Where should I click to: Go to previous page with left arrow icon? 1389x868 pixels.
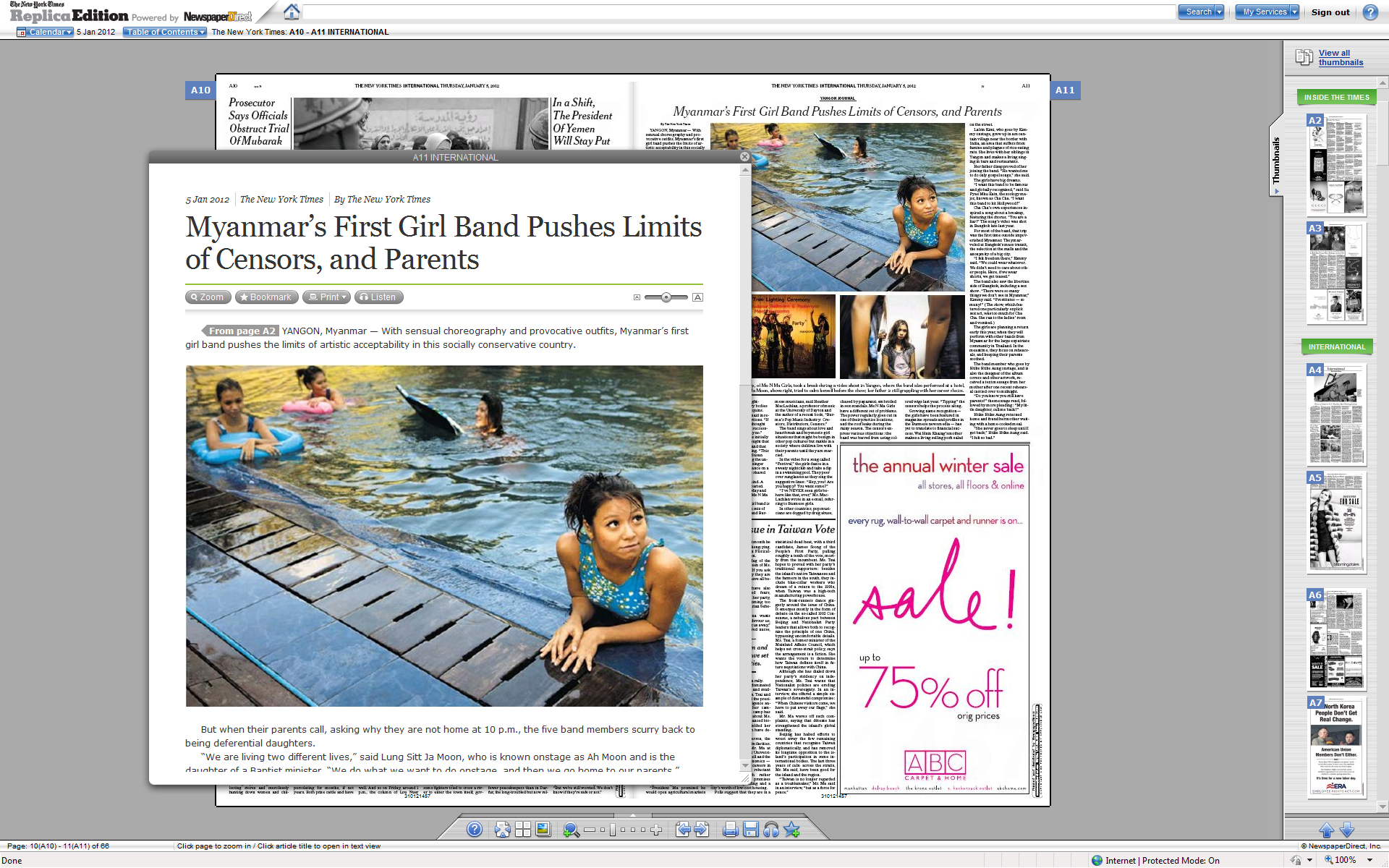click(x=682, y=830)
